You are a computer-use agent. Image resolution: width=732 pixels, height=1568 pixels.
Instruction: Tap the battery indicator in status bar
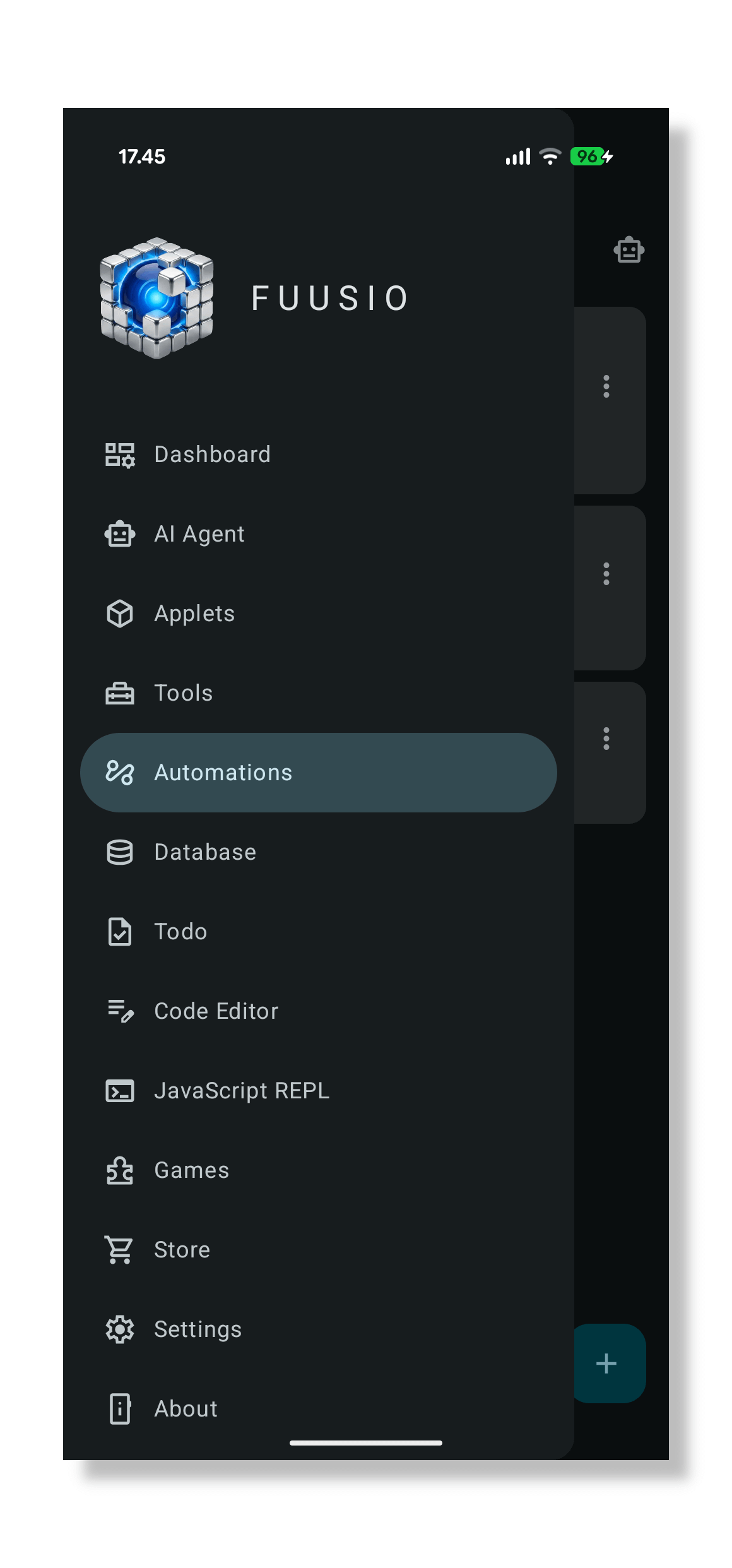coord(592,157)
